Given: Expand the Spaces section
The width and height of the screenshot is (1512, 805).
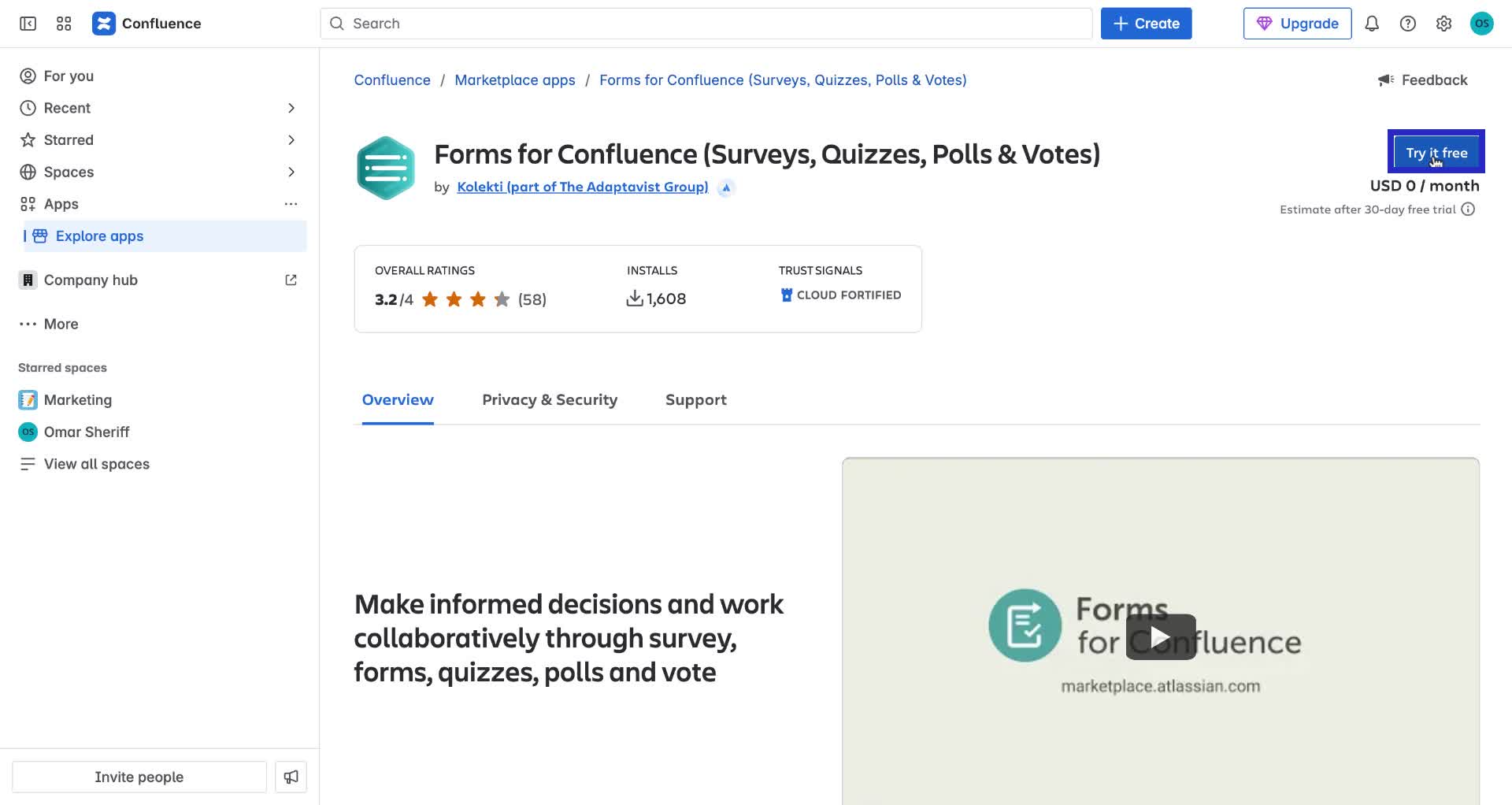Looking at the screenshot, I should tap(291, 172).
